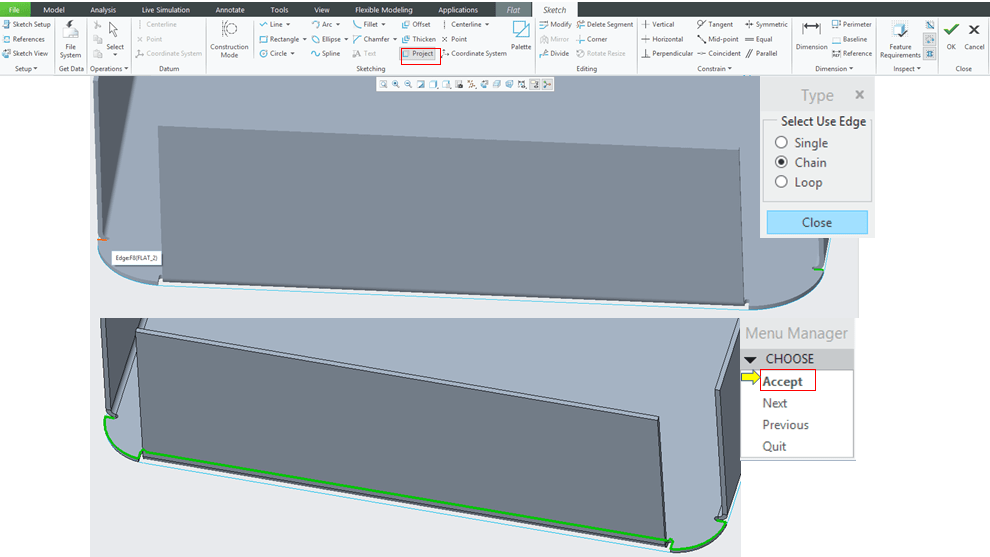Viewport: 990px width, 557px height.
Task: Select the Single radio button
Action: coord(782,143)
